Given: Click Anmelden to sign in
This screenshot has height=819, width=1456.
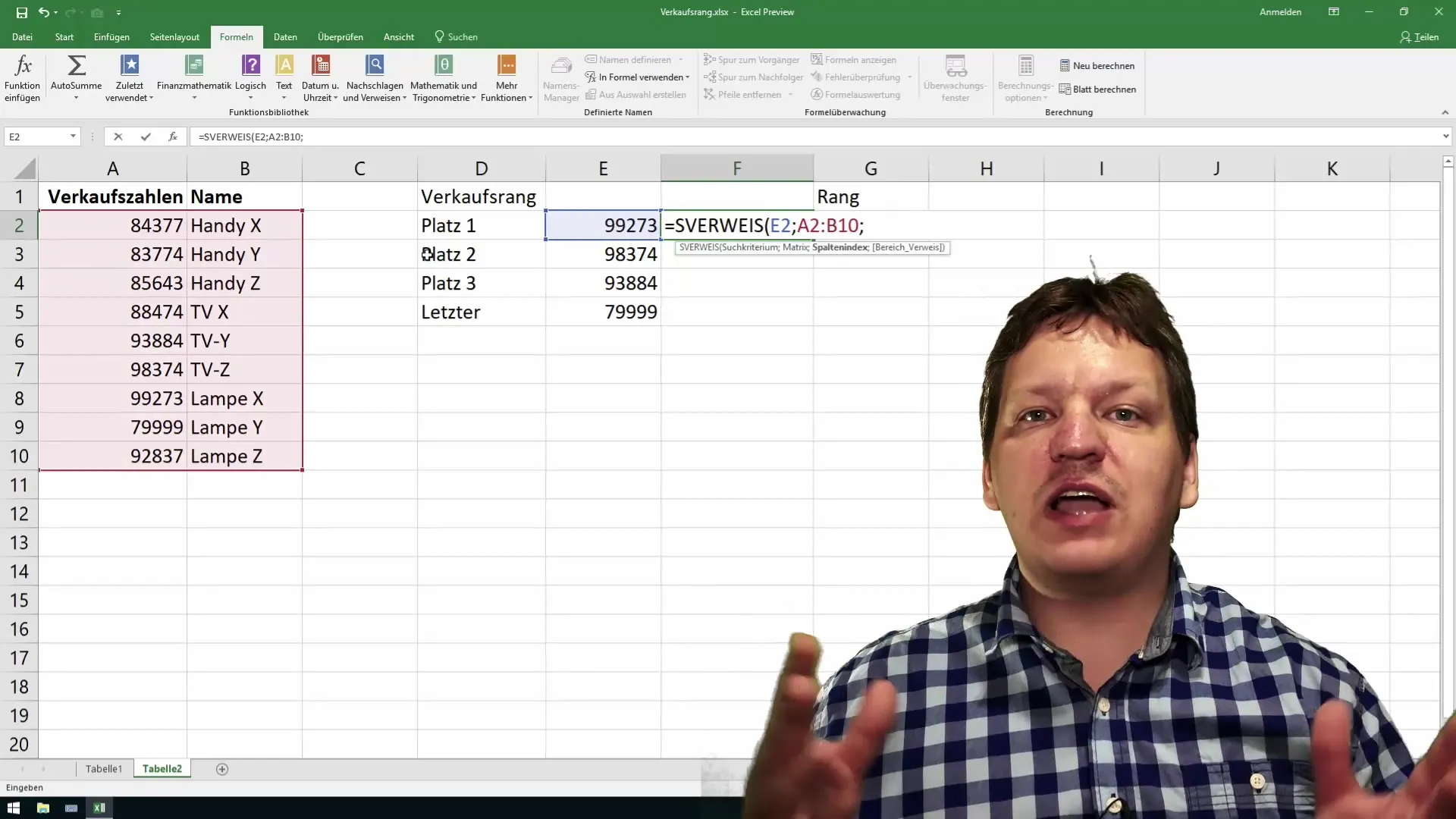Looking at the screenshot, I should 1280,12.
